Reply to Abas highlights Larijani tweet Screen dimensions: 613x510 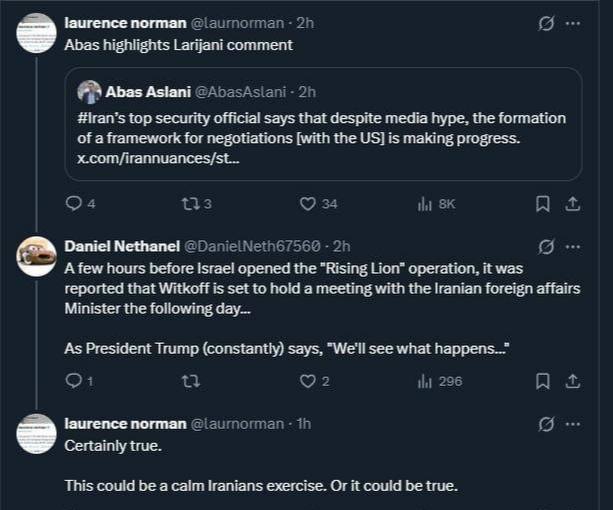point(73,203)
